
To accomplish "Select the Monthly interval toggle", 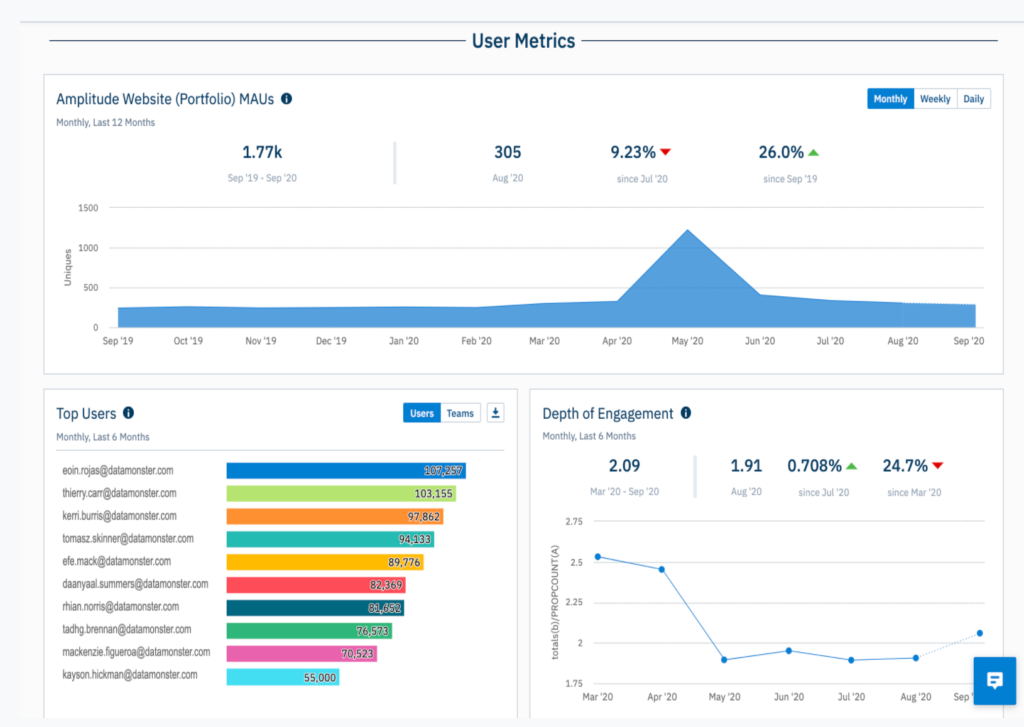I will [890, 99].
